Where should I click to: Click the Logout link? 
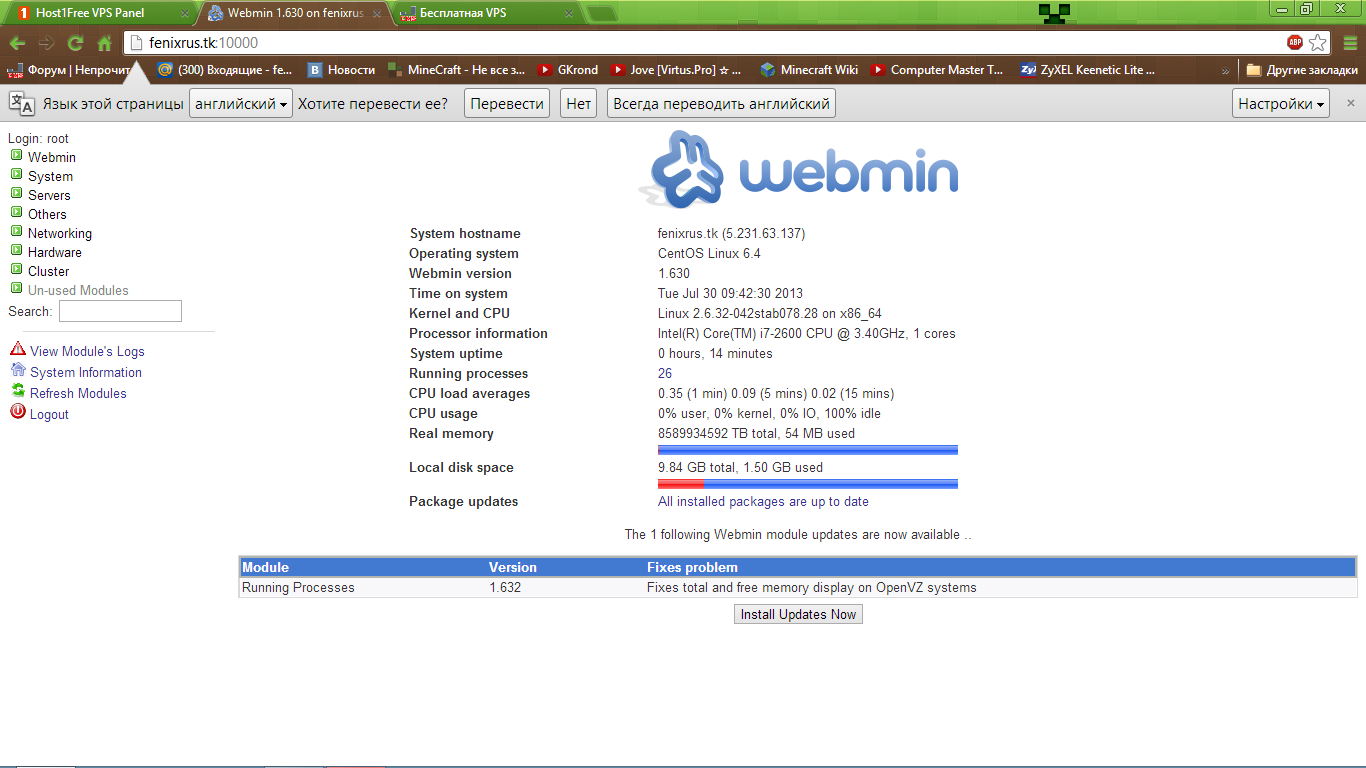tap(49, 414)
